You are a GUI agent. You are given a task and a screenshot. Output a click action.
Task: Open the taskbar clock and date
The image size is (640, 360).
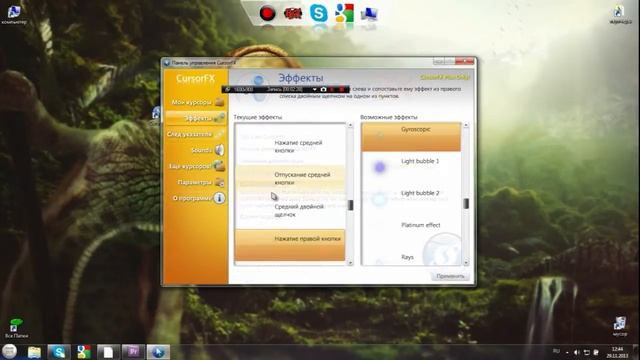coord(617,352)
